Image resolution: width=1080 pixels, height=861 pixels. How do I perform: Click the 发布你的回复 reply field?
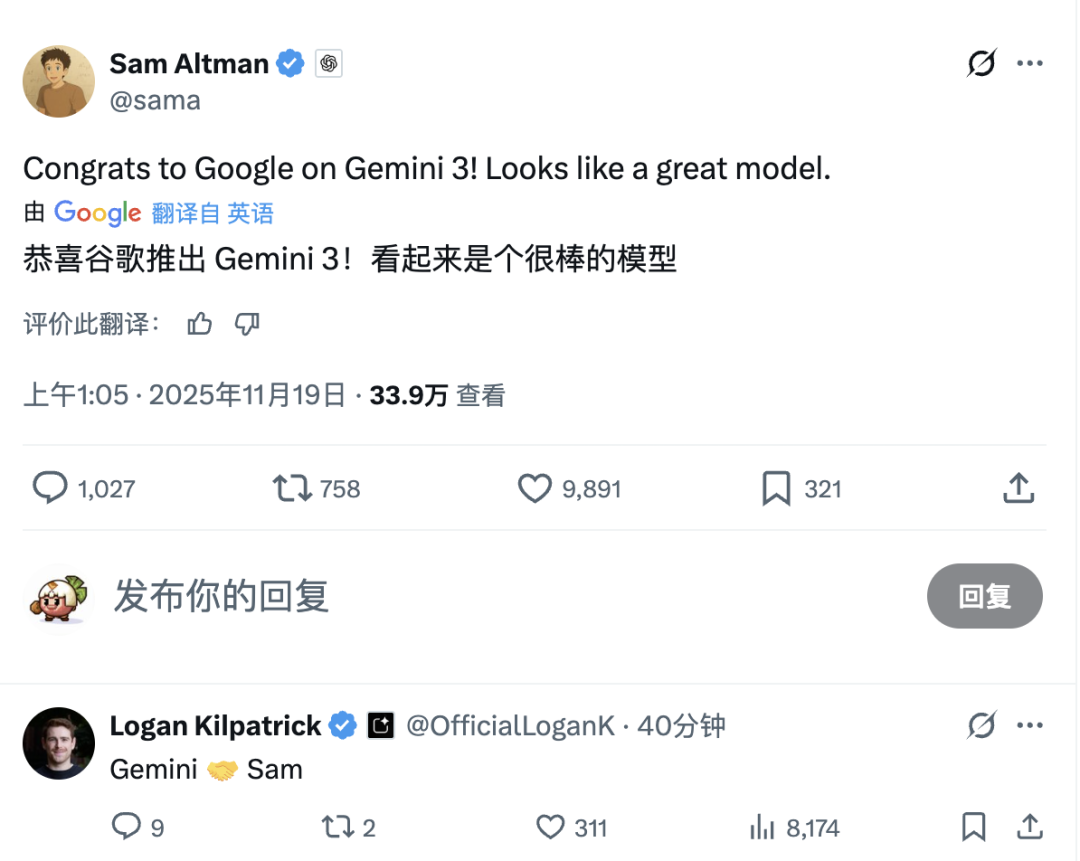[222, 596]
